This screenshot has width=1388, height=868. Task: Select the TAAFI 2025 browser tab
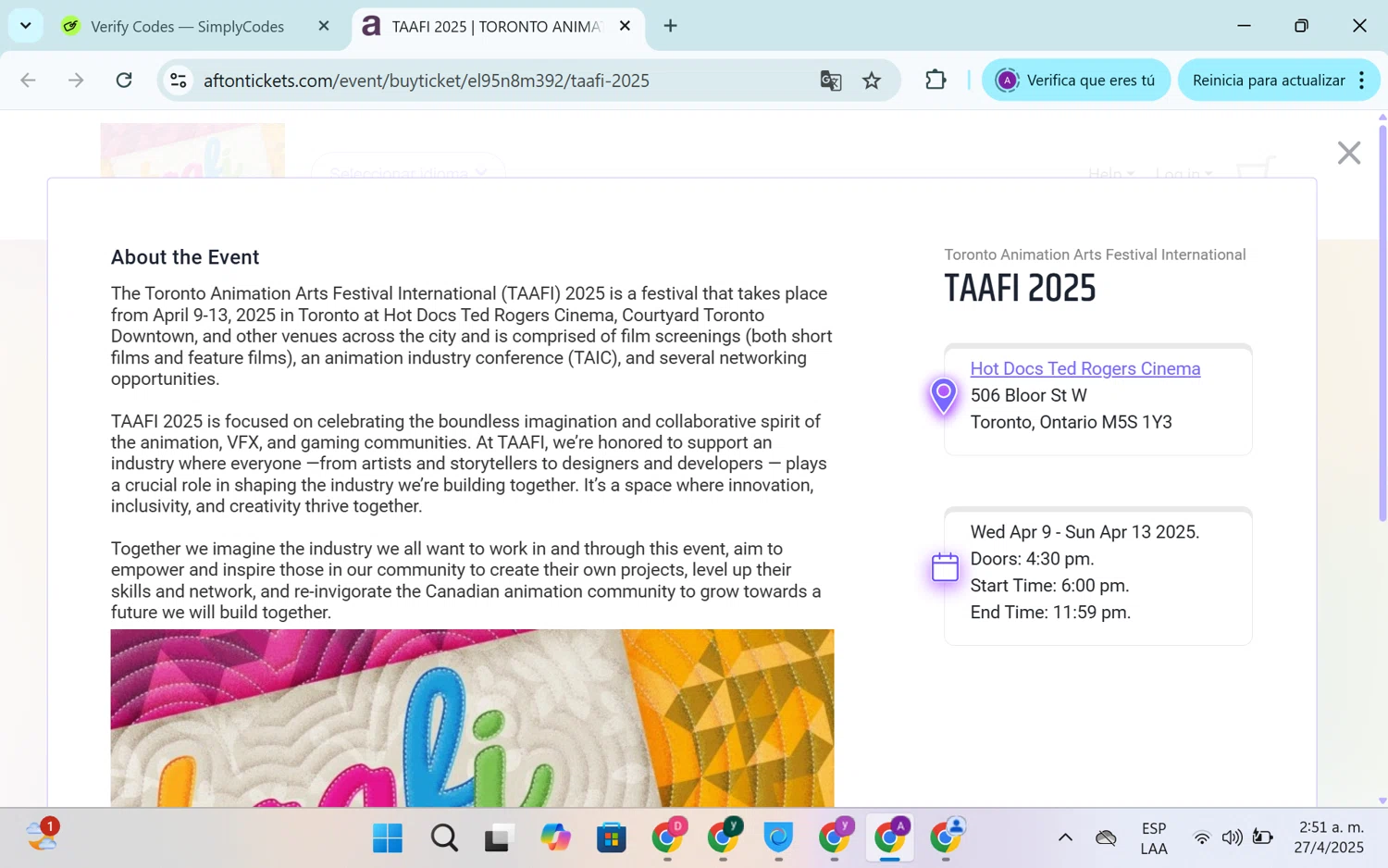tap(496, 26)
